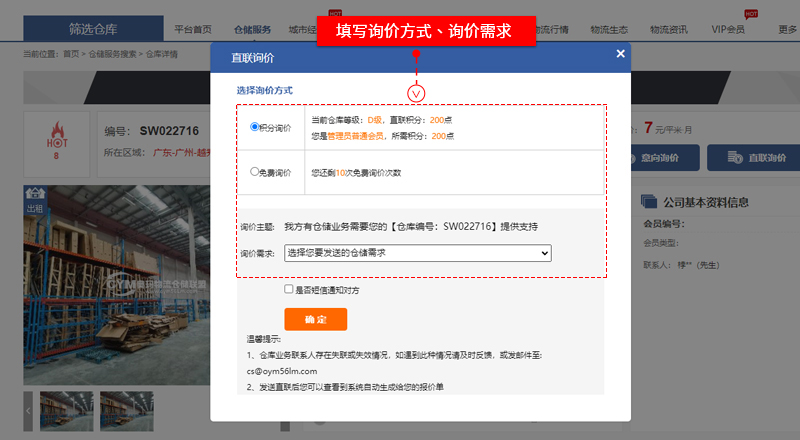Tick the 是否短信通知对方 checkbox
Screen dimensions: 800x440
point(289,289)
